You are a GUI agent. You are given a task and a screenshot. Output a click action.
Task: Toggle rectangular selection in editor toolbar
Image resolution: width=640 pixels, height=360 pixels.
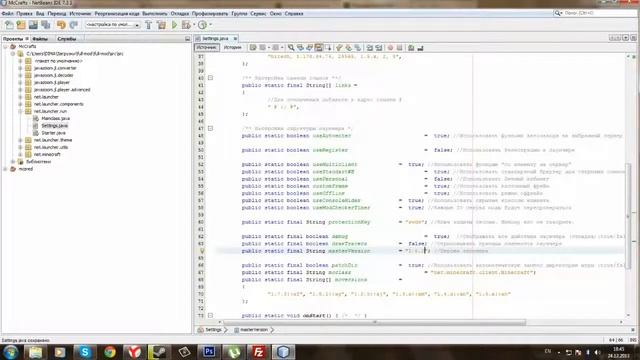click(x=328, y=48)
